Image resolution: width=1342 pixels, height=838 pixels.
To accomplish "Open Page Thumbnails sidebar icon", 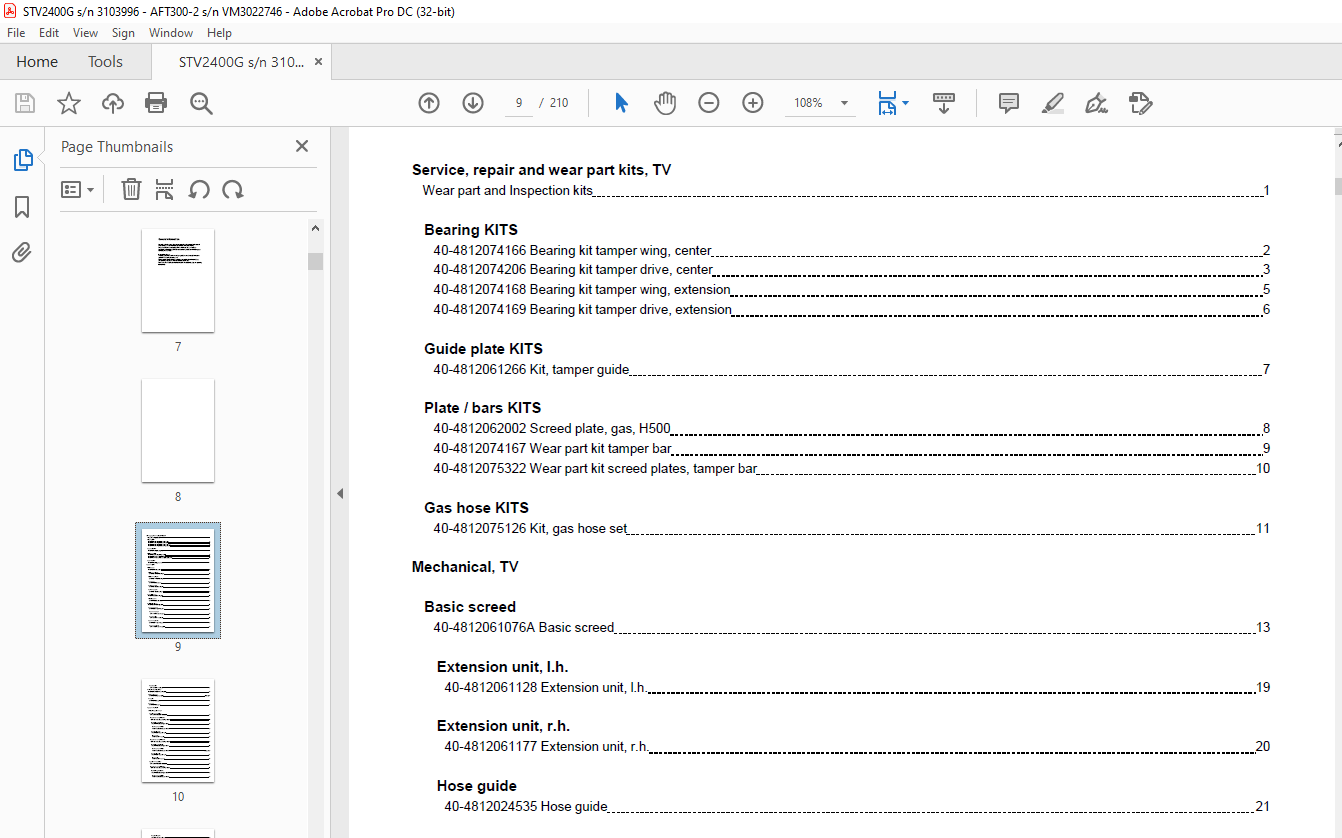I will pyautogui.click(x=22, y=160).
